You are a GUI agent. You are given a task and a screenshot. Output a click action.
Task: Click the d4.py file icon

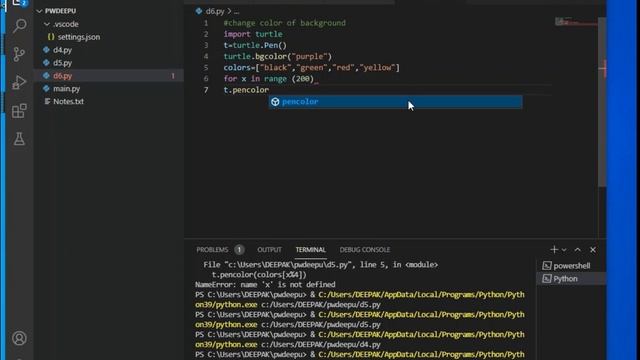[46, 50]
